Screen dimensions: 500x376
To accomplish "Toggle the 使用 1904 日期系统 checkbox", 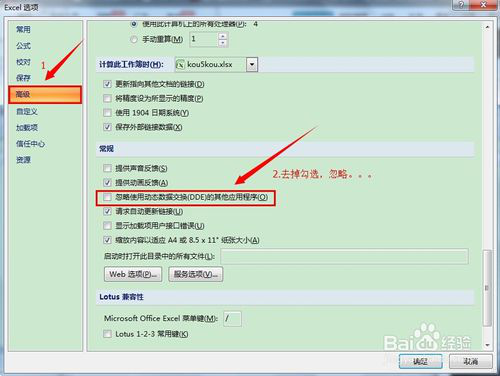I will pyautogui.click(x=107, y=113).
